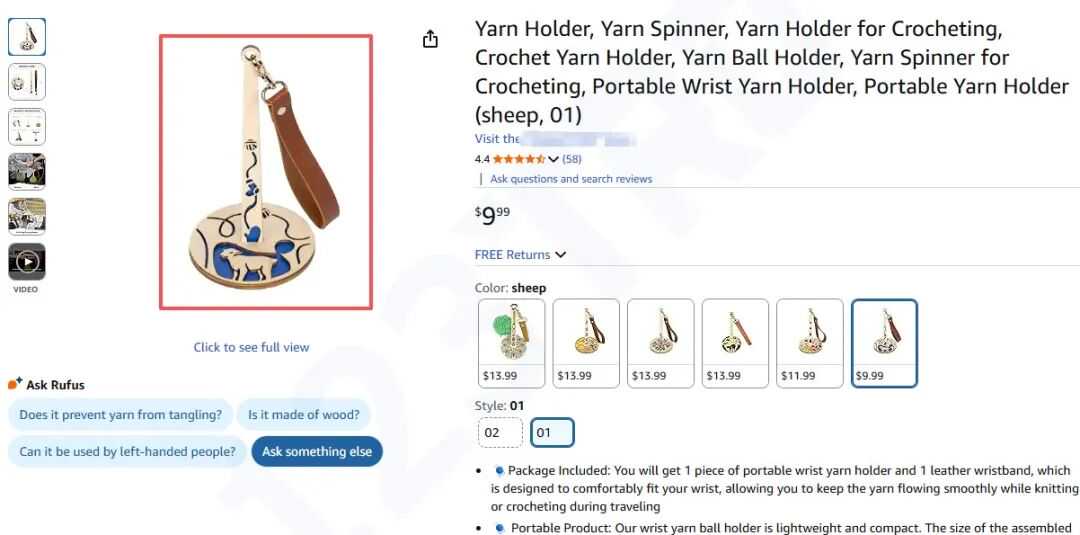The image size is (1080, 535).
Task: Show the fourth product thumbnail photo
Action: coord(27,172)
